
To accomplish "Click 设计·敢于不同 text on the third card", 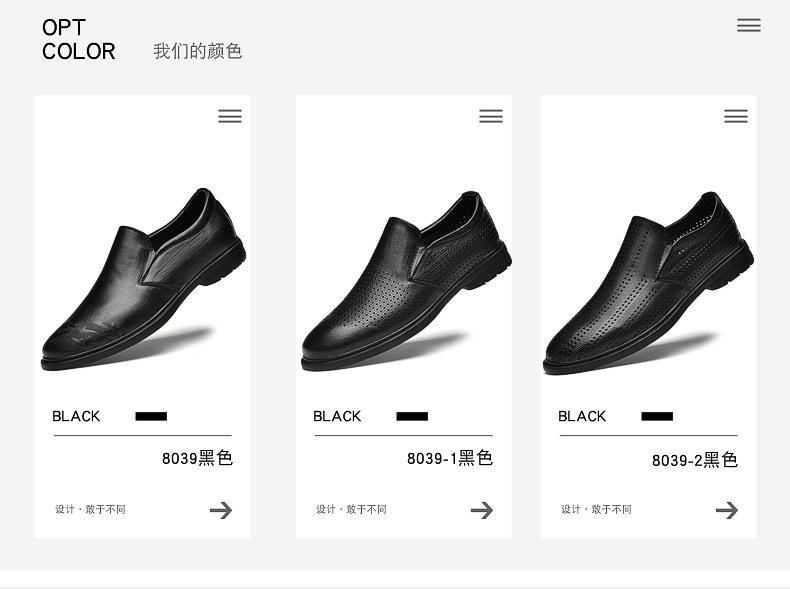I will pos(597,509).
